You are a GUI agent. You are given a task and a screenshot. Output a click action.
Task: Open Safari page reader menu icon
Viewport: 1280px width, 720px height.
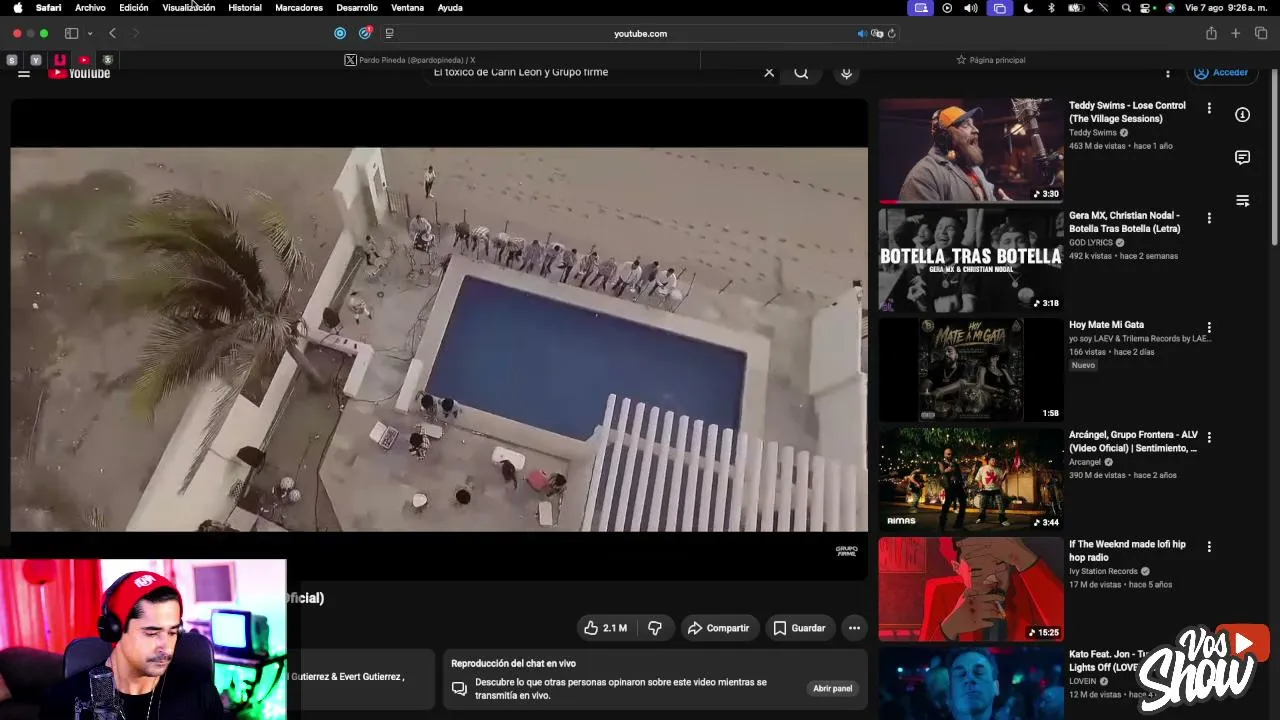pos(389,33)
